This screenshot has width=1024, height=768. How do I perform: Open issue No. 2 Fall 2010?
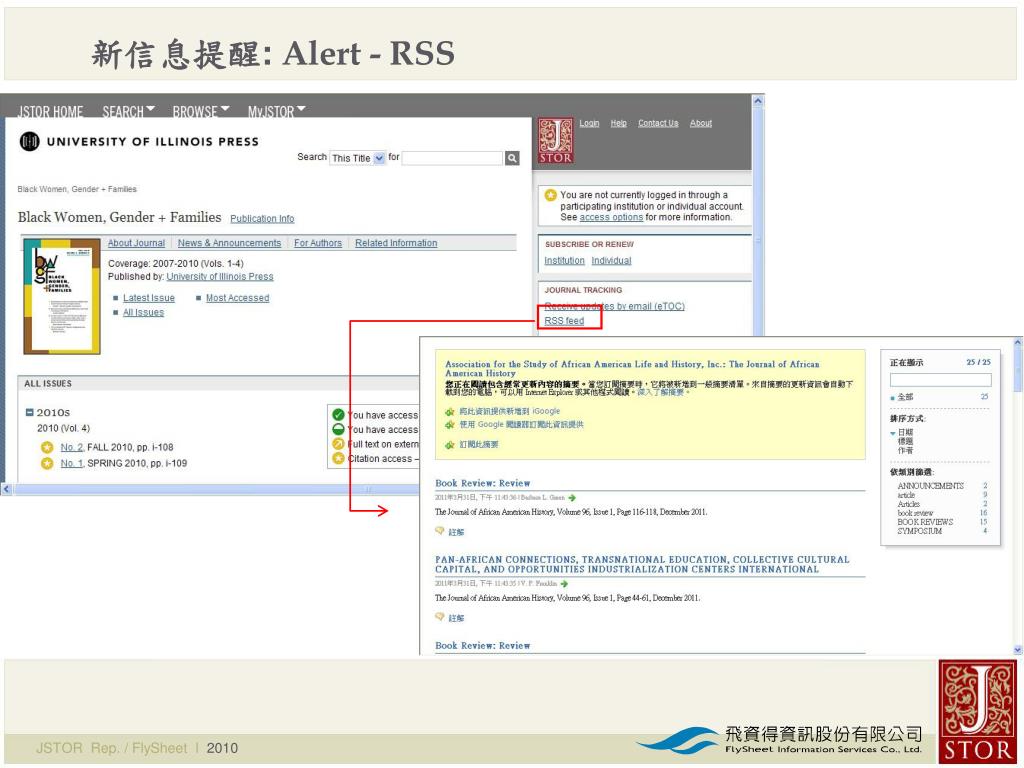[72, 447]
